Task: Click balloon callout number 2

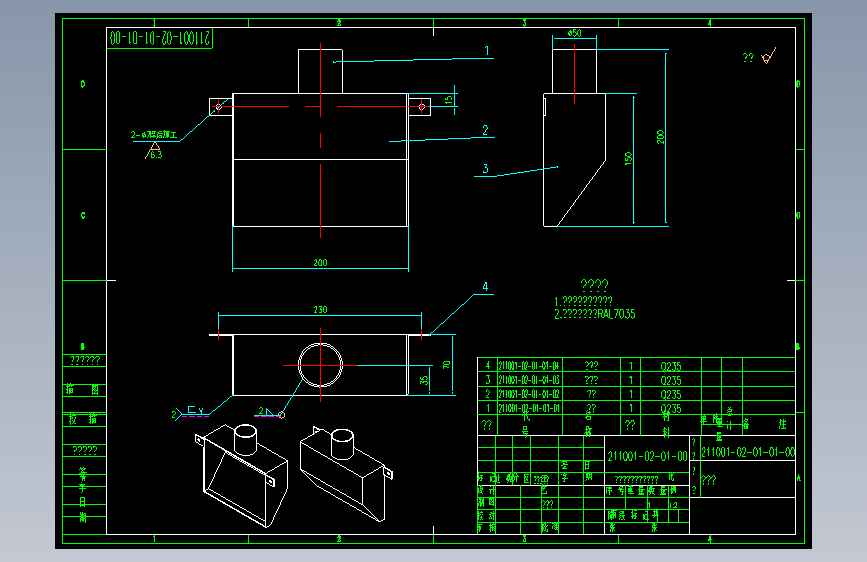Action: tap(485, 130)
